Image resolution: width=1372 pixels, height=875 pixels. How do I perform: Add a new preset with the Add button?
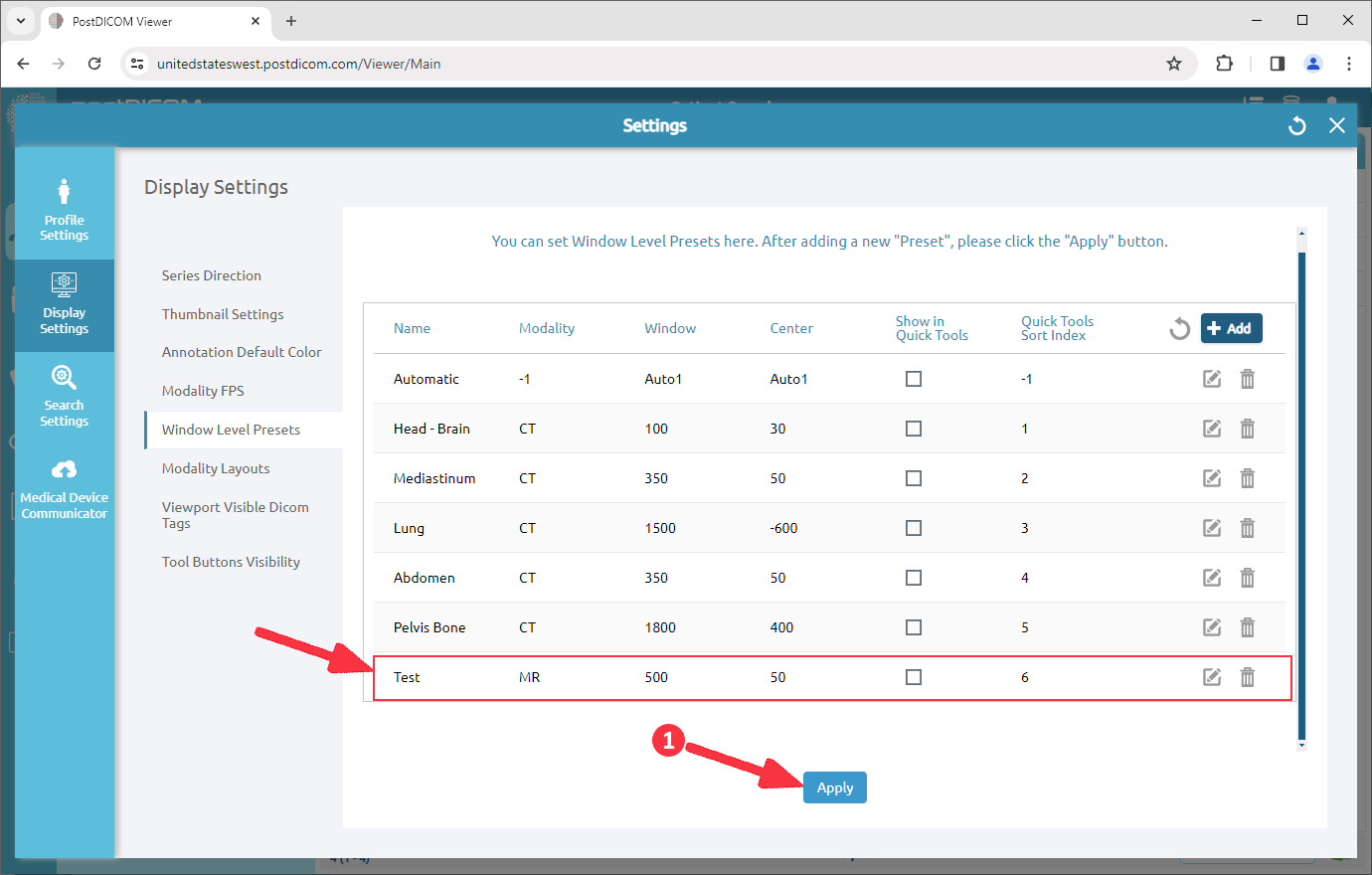coord(1231,328)
